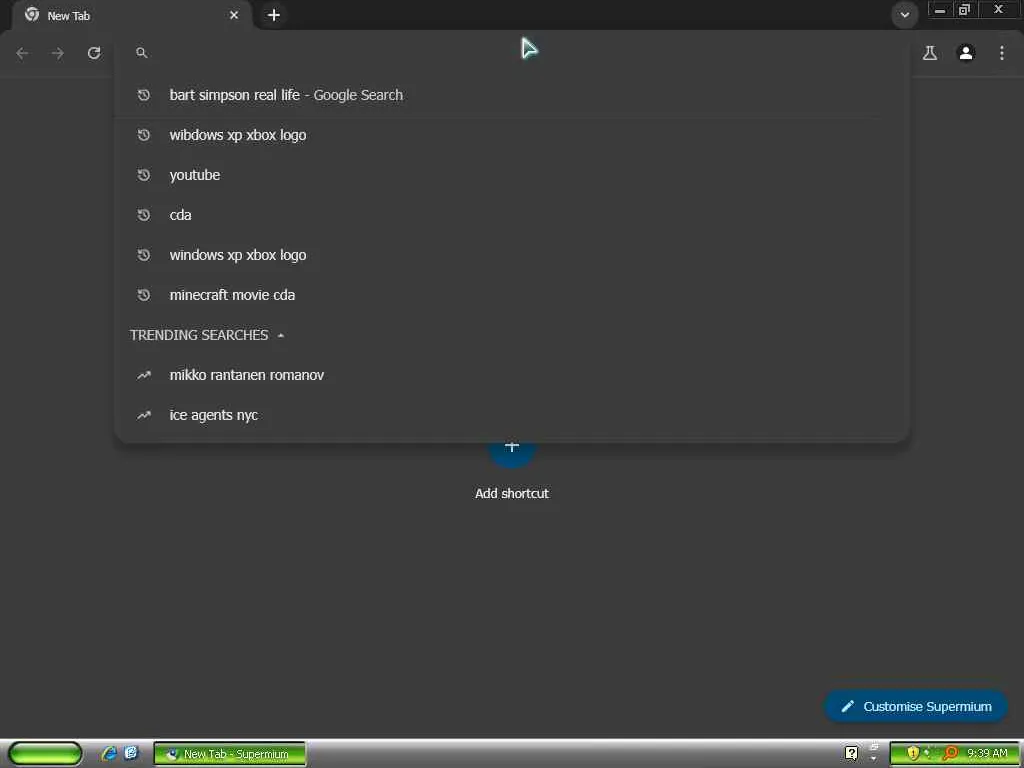Click the help question mark tray icon
The image size is (1024, 768).
click(x=851, y=754)
